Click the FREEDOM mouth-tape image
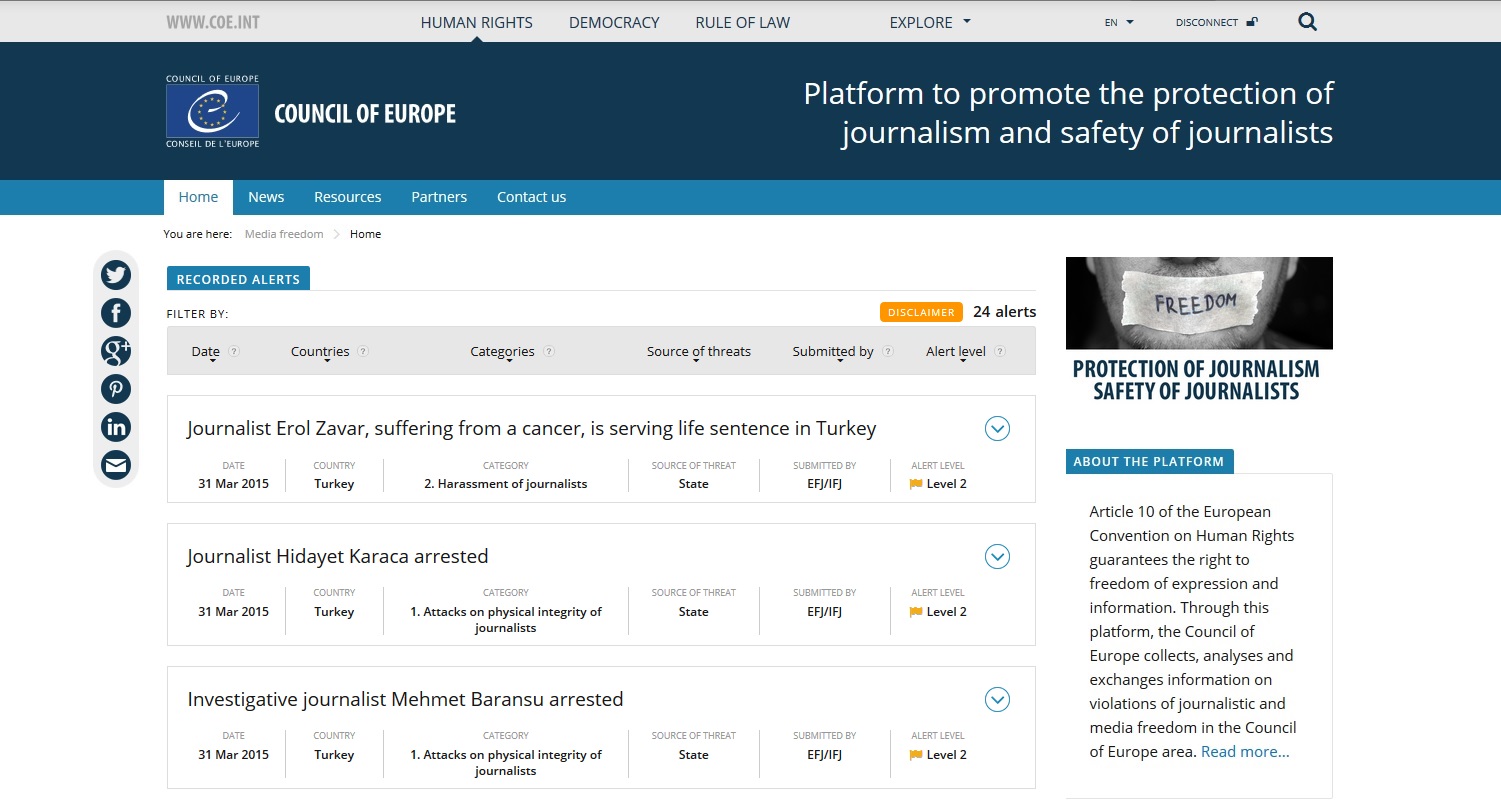1501x805 pixels. pyautogui.click(x=1198, y=302)
